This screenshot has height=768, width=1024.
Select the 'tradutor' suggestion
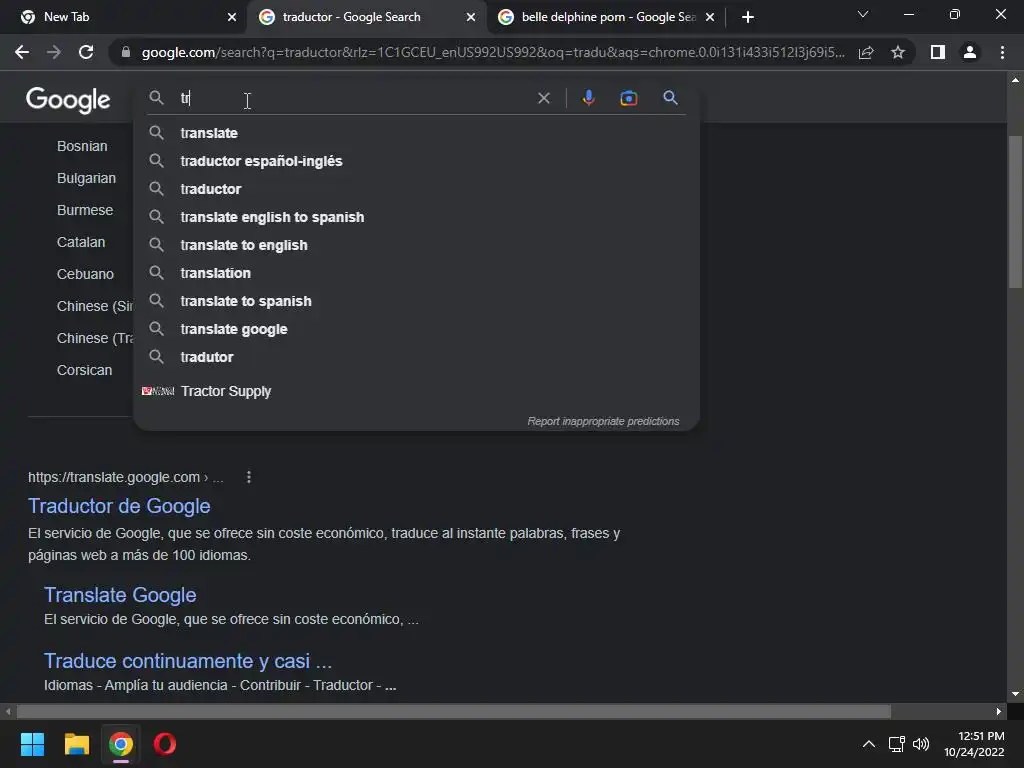[416, 357]
